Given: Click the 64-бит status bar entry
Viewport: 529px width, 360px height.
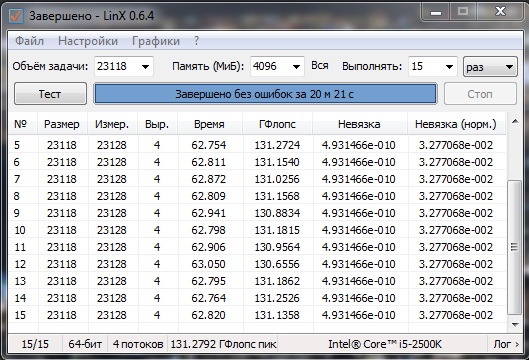Looking at the screenshot, I should [85, 344].
